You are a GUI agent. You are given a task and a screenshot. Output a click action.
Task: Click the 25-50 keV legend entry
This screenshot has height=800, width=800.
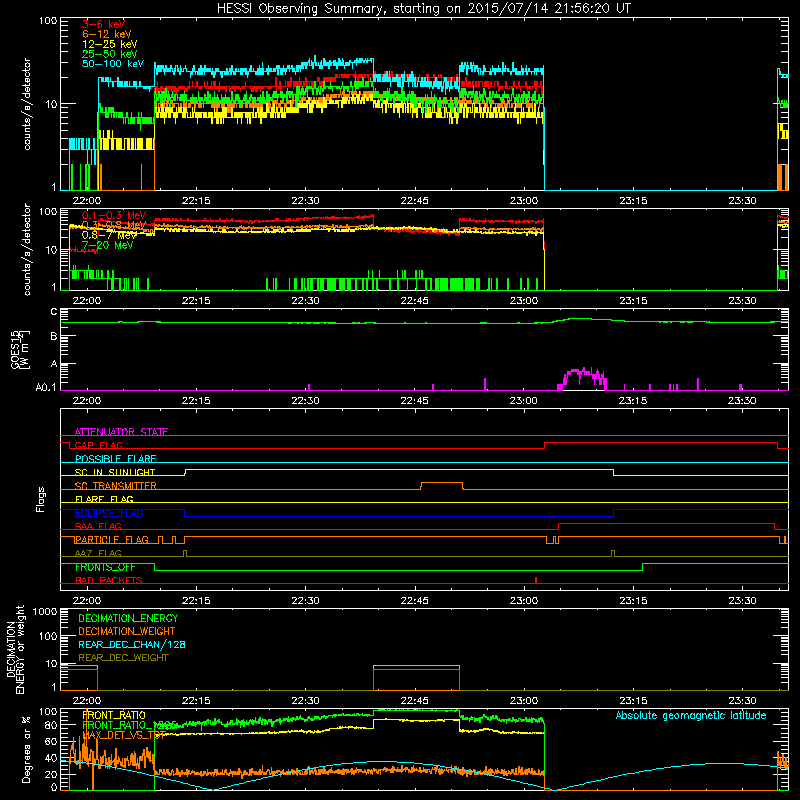pyautogui.click(x=109, y=54)
